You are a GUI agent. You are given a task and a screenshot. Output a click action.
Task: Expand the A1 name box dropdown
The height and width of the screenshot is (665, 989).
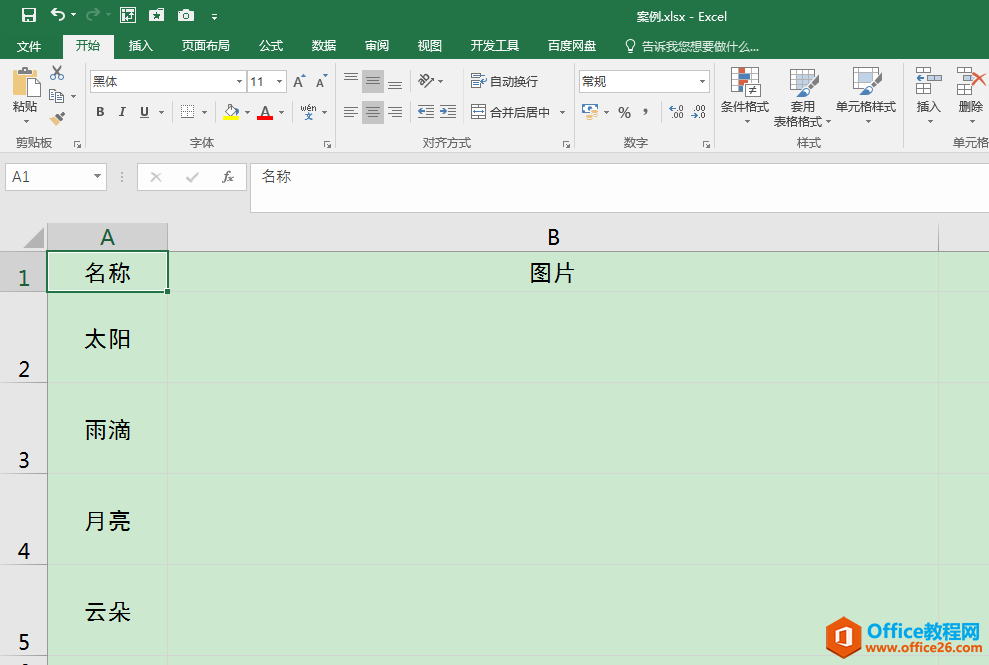pos(97,177)
